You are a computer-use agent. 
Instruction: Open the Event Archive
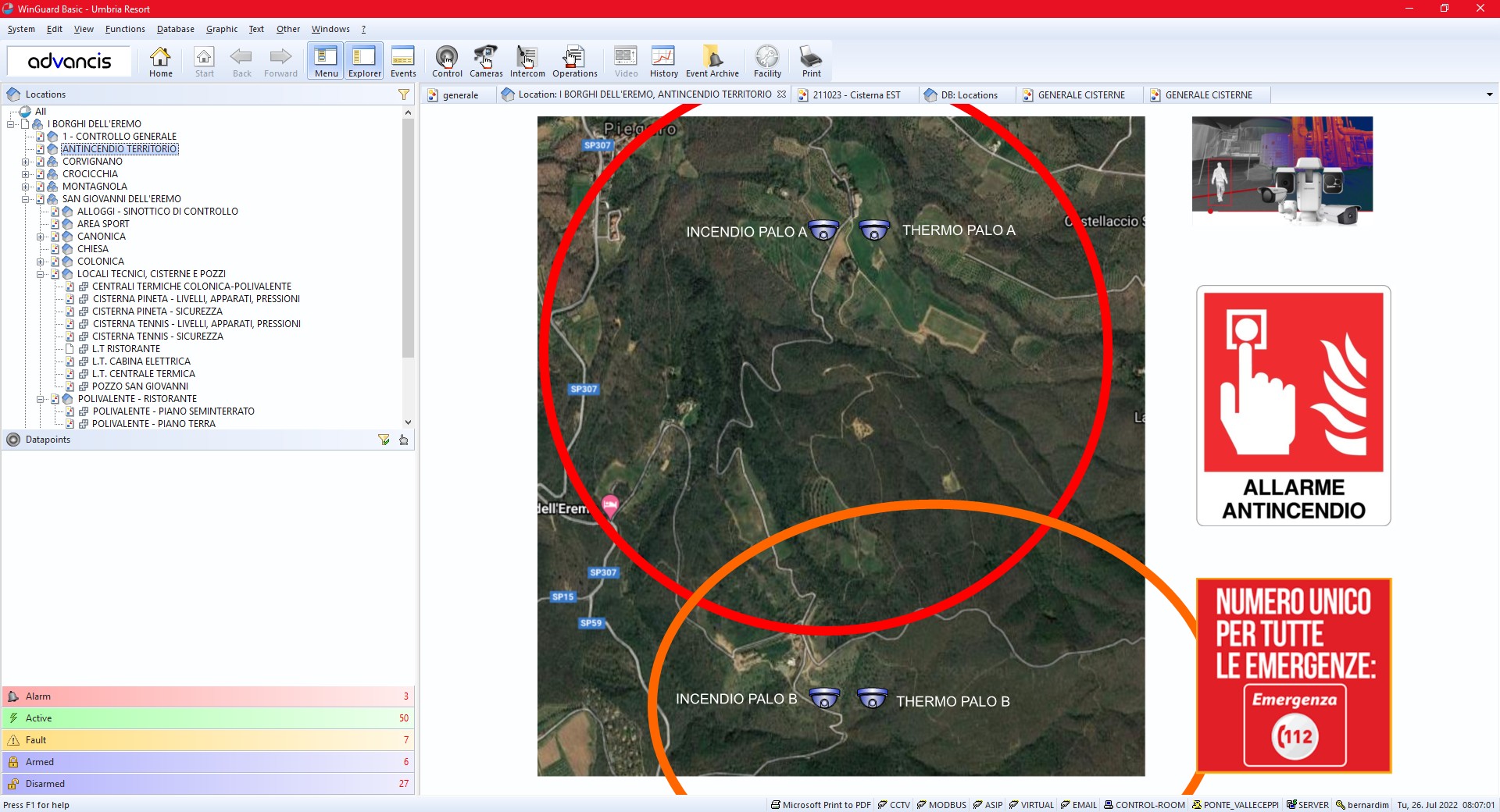[x=712, y=62]
